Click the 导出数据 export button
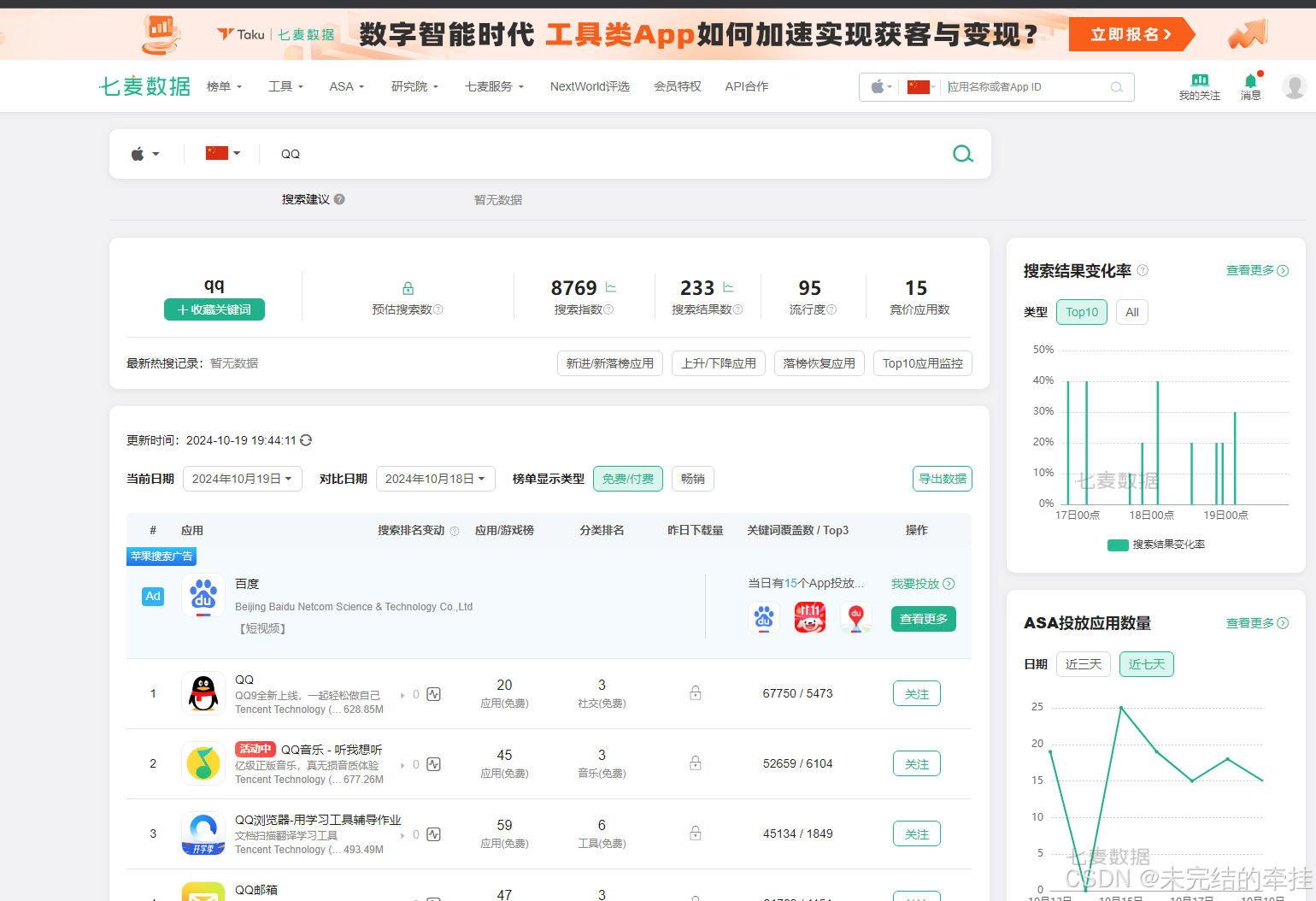Viewport: 1316px width, 901px height. [943, 479]
